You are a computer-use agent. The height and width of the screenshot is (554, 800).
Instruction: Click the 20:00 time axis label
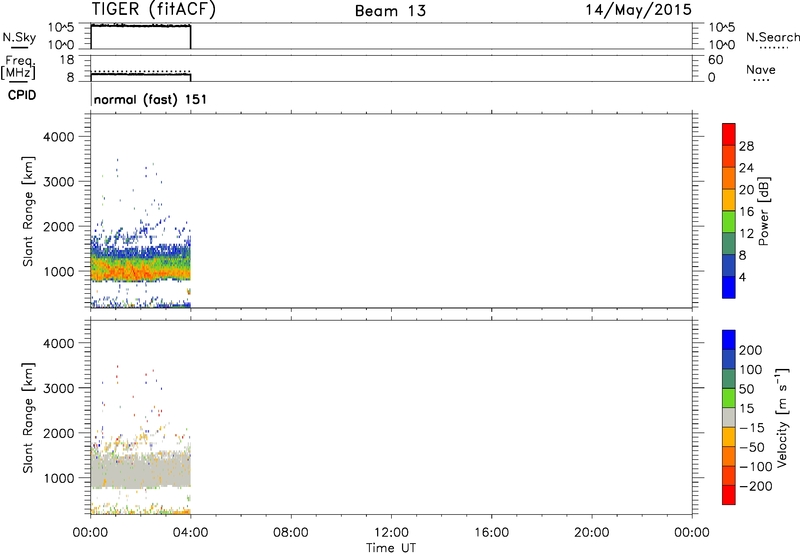592,533
